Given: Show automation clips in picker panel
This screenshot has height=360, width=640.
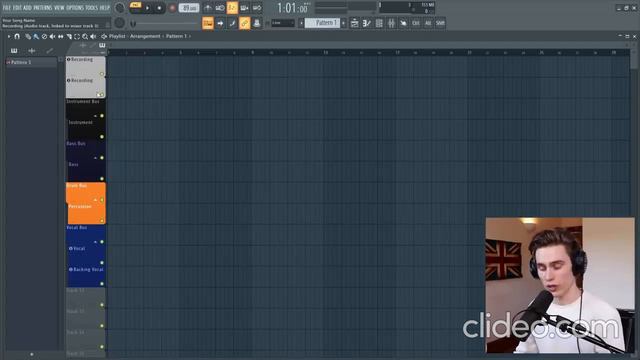Looking at the screenshot, I should pos(49,51).
